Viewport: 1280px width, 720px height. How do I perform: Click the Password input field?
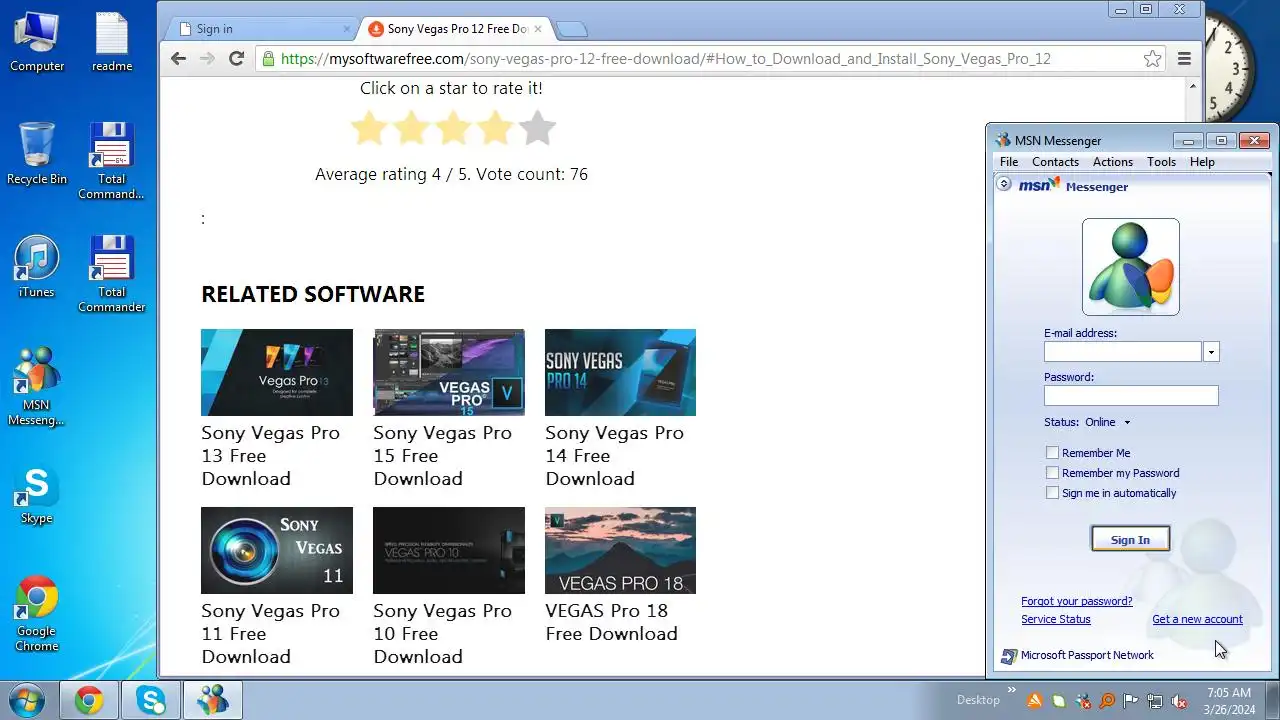click(1131, 396)
